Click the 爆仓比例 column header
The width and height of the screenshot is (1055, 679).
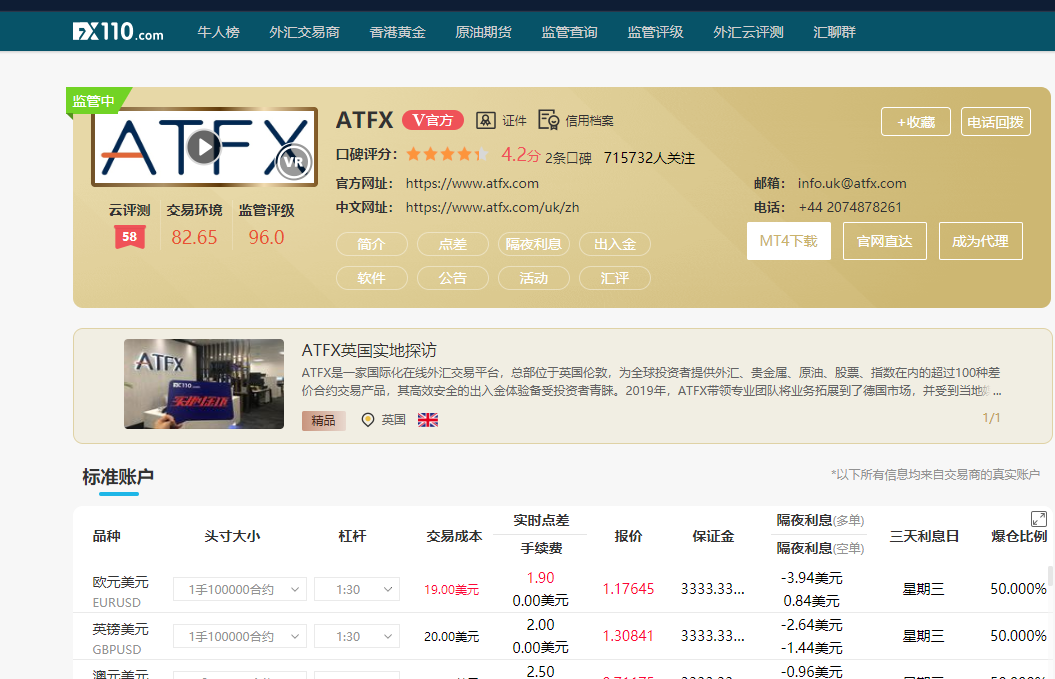1019,536
